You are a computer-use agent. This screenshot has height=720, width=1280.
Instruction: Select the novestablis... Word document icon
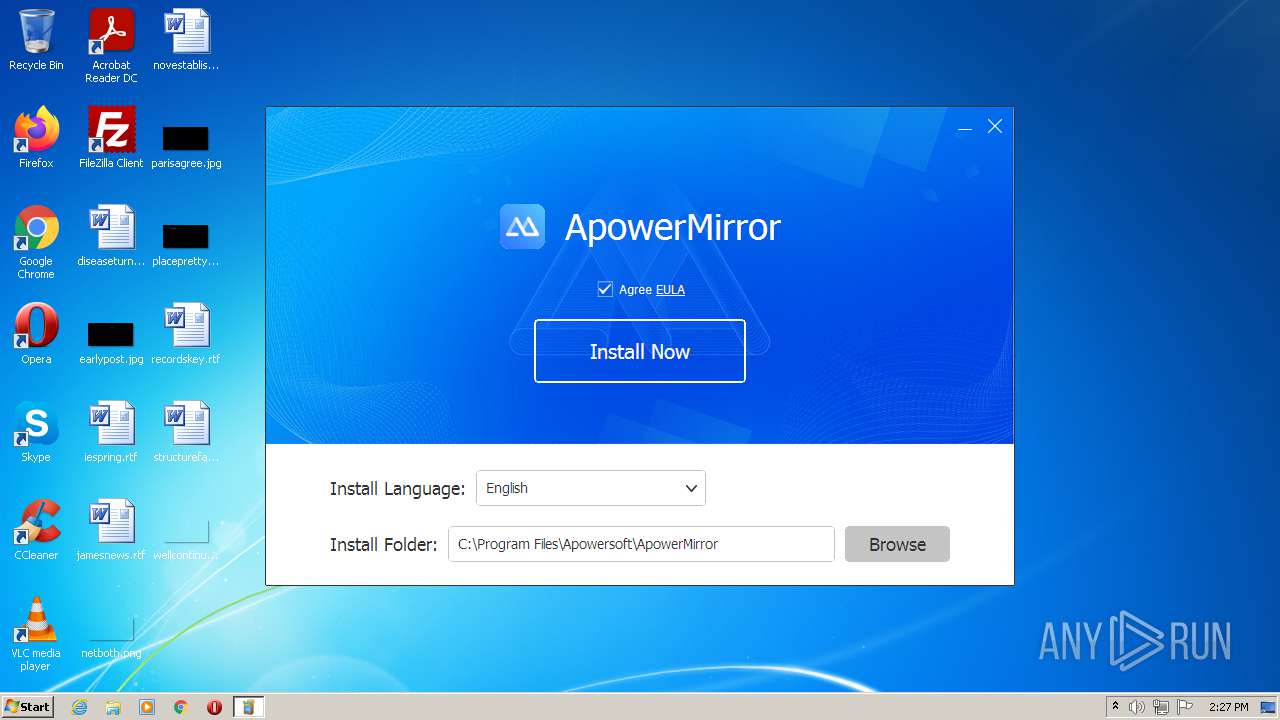186,40
